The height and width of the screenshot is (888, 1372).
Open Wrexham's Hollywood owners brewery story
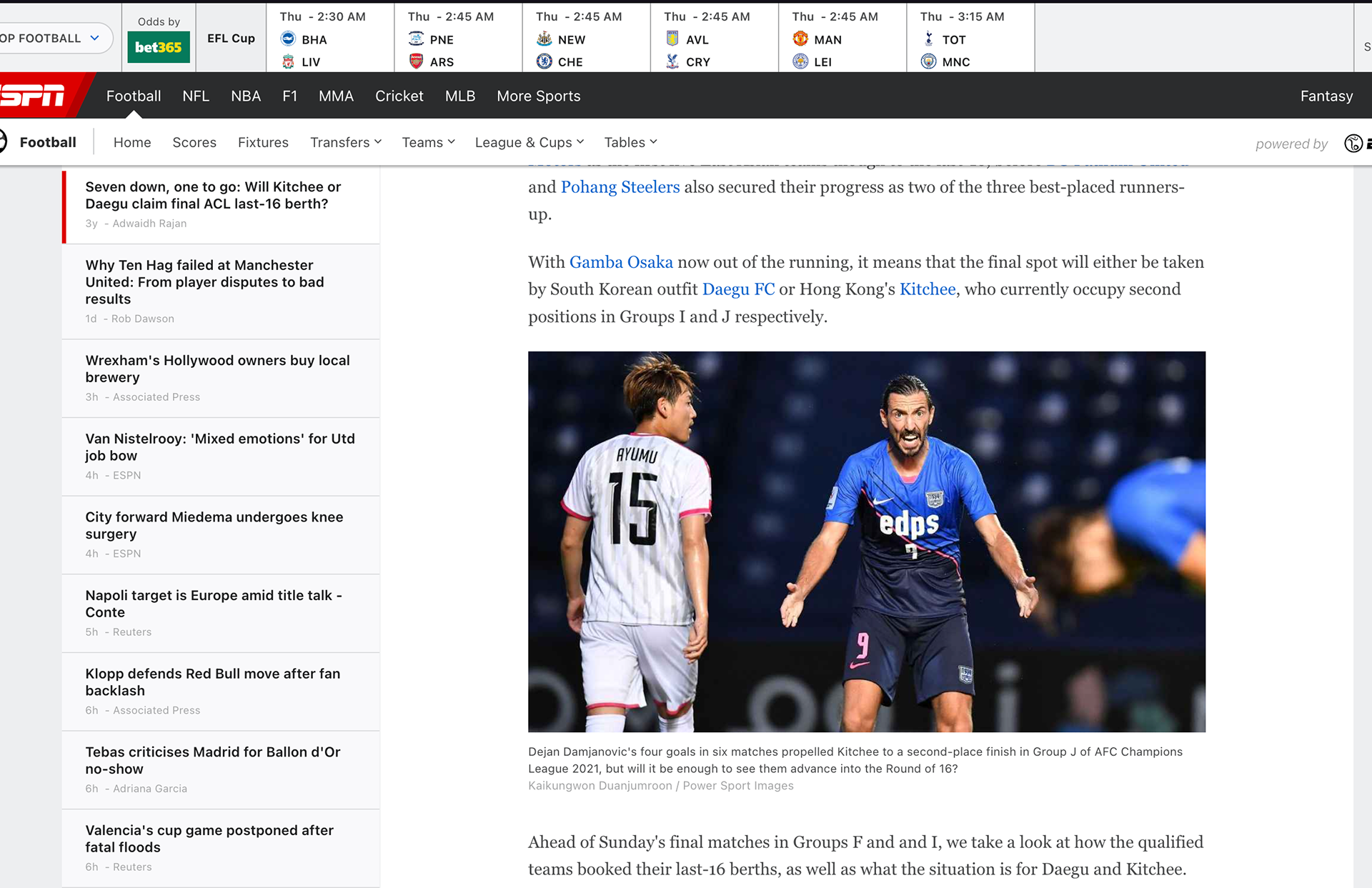[217, 369]
